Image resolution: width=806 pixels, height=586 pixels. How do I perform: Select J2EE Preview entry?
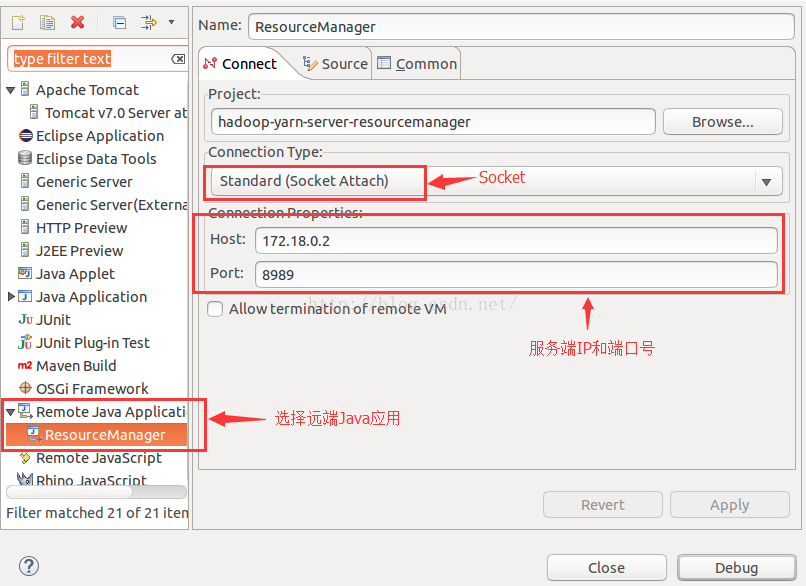click(x=80, y=251)
